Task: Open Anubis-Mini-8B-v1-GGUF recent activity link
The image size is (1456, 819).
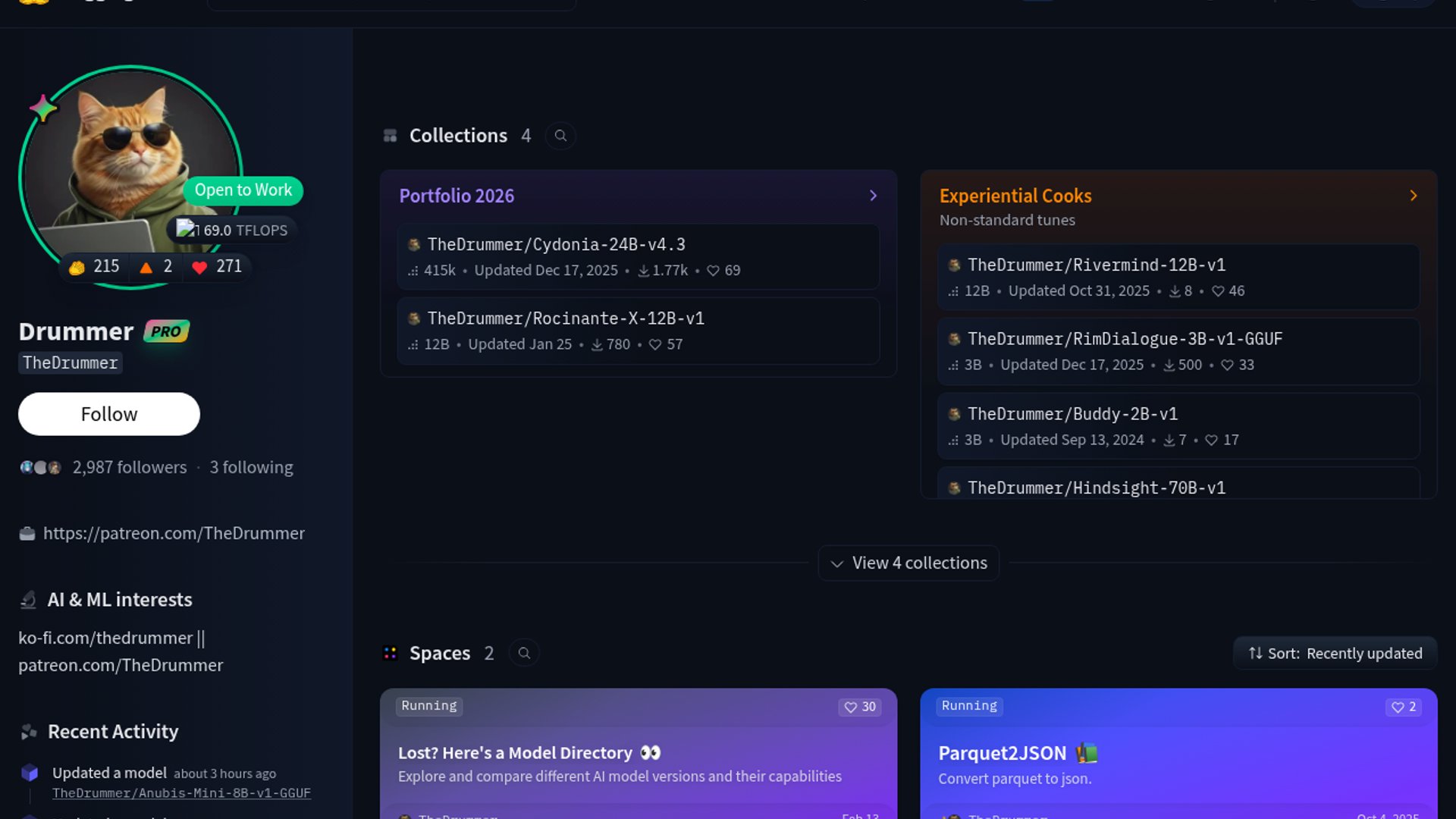Action: [x=181, y=793]
